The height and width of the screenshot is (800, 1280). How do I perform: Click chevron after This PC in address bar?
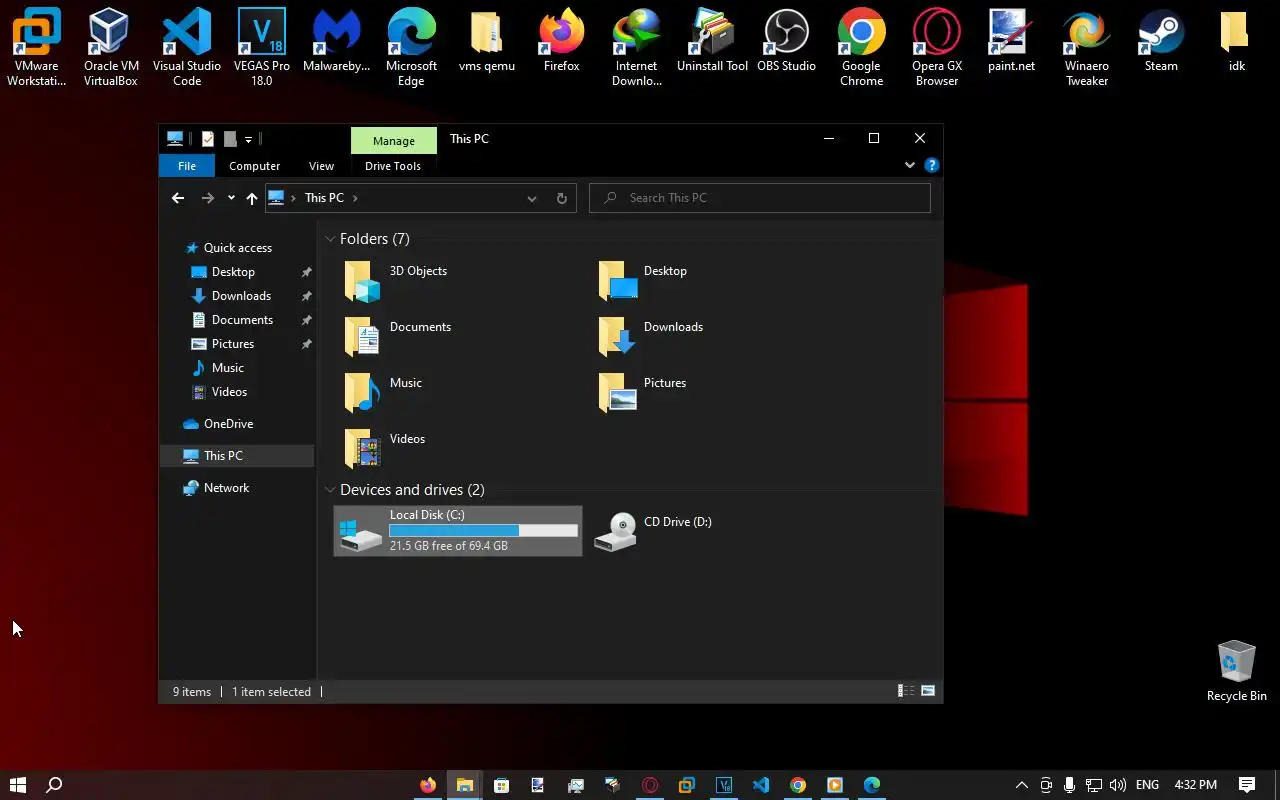pos(355,198)
